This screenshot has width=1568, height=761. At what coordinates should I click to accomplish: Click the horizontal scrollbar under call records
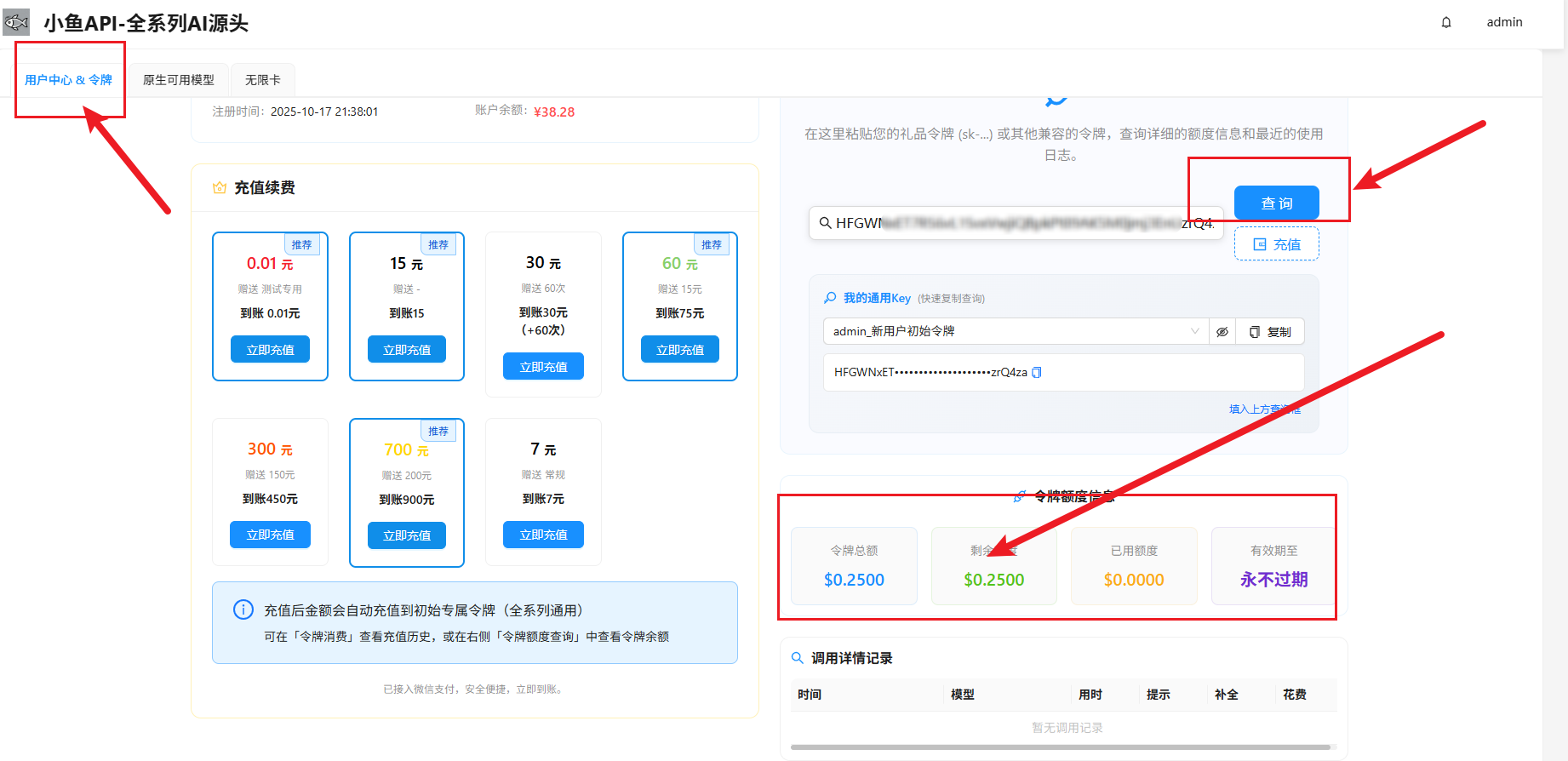coord(1061,747)
